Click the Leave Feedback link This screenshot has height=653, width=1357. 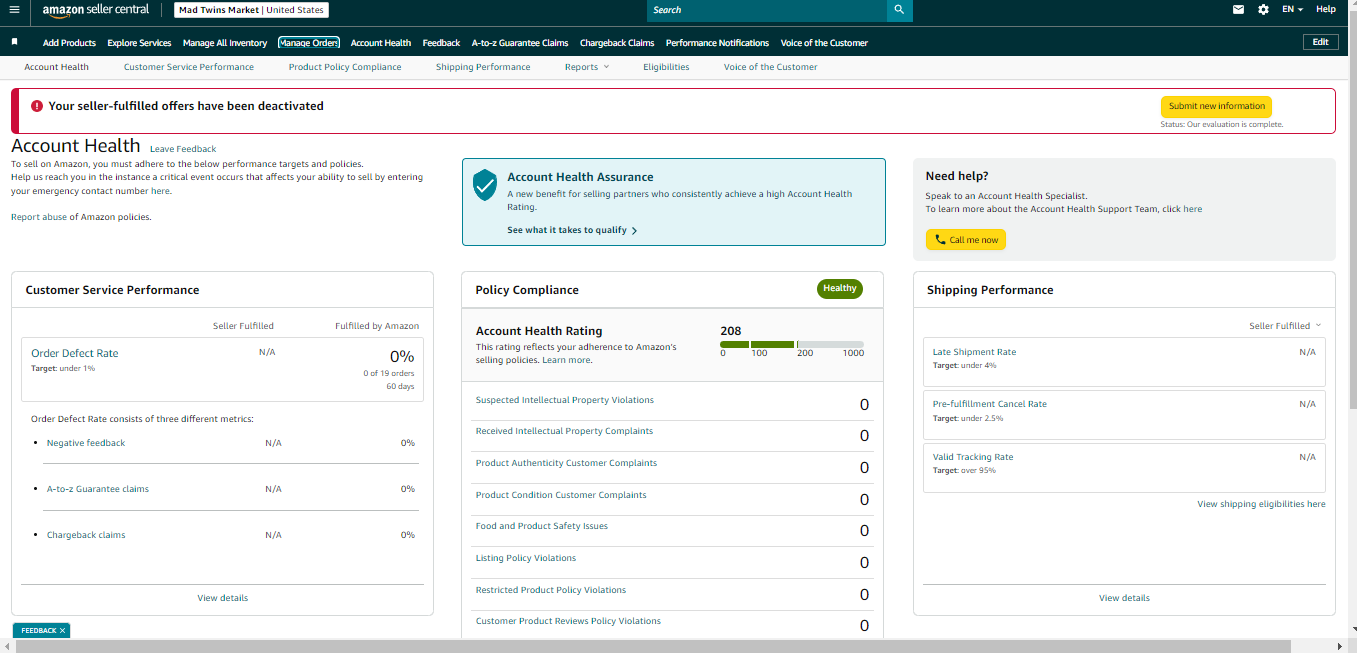tap(183, 149)
